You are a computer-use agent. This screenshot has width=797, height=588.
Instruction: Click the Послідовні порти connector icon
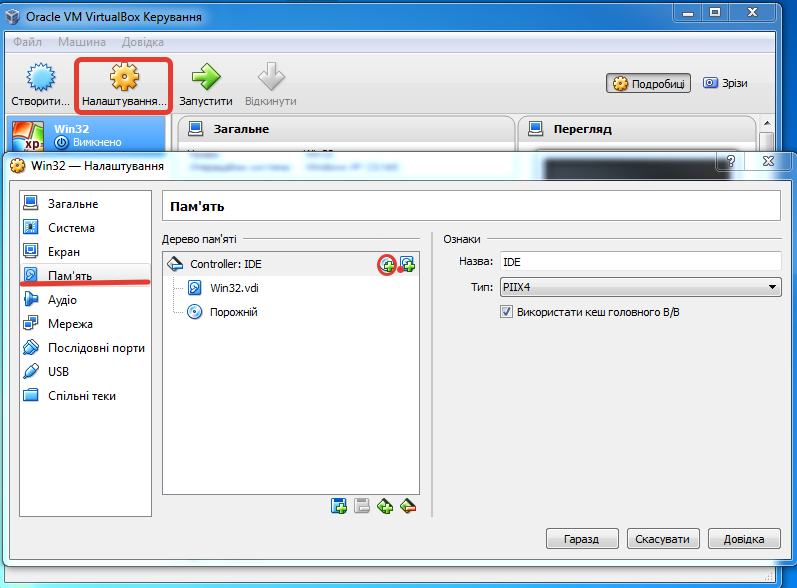click(31, 347)
